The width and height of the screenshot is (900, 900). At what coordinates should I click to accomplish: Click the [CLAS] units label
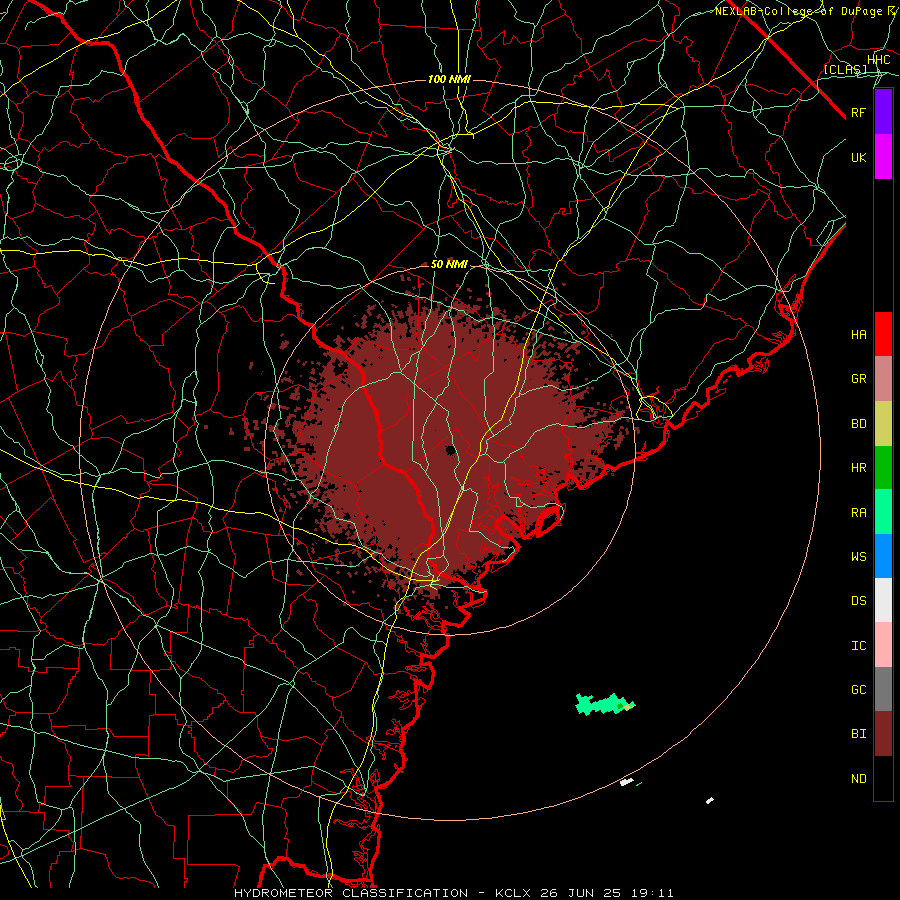[845, 69]
